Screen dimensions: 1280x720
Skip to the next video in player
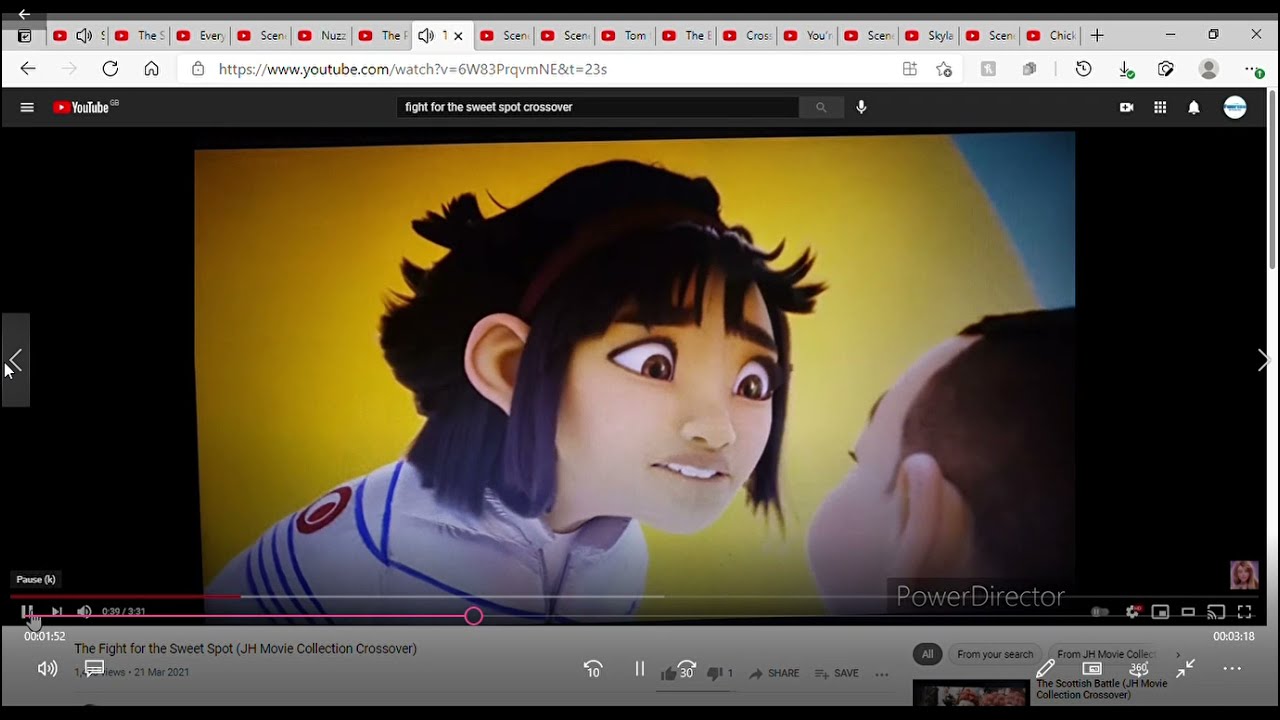tap(57, 611)
